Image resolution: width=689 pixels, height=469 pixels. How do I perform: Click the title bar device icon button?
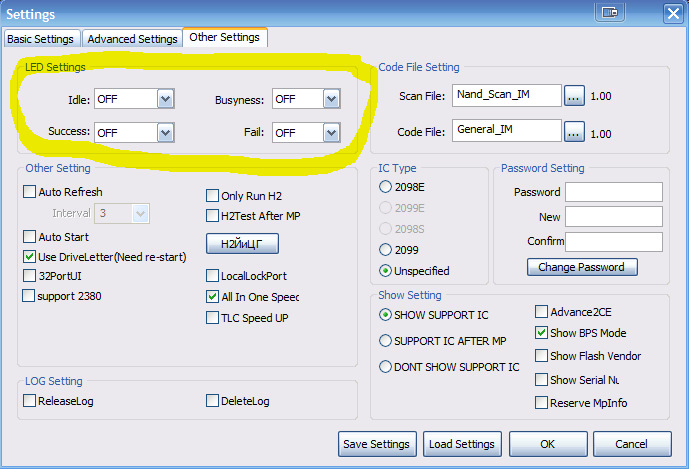coord(610,12)
